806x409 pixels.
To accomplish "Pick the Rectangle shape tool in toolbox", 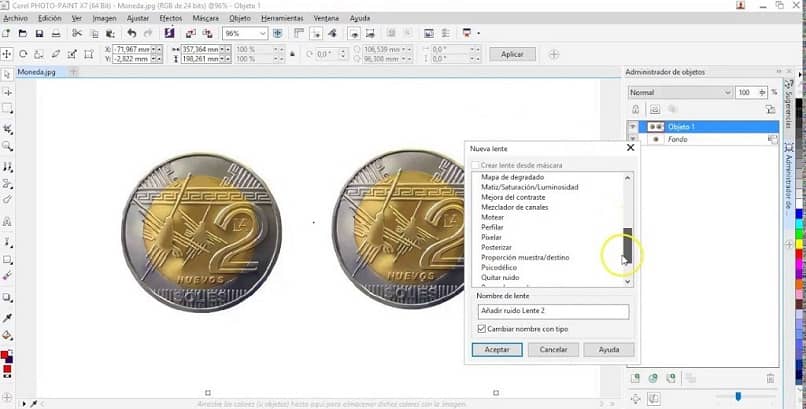I will pos(7,259).
